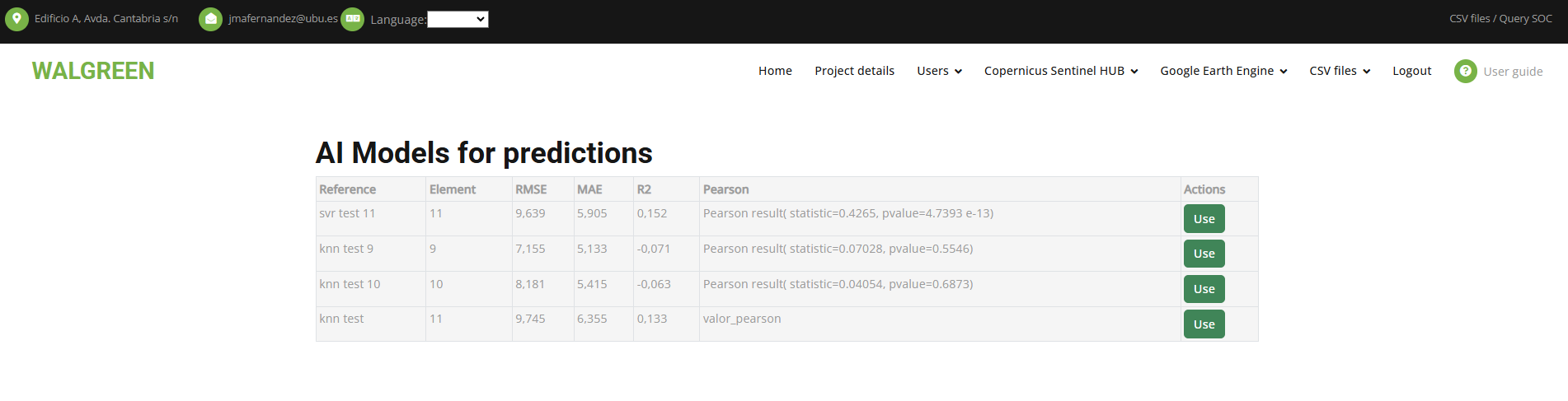The height and width of the screenshot is (401, 1568).
Task: Expand the Users dropdown menu
Action: [x=939, y=71]
